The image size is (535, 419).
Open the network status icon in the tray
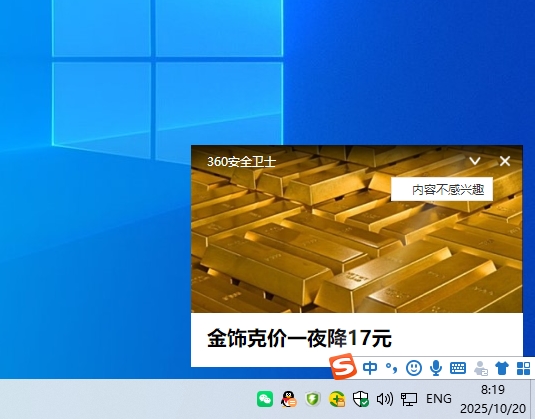(409, 399)
